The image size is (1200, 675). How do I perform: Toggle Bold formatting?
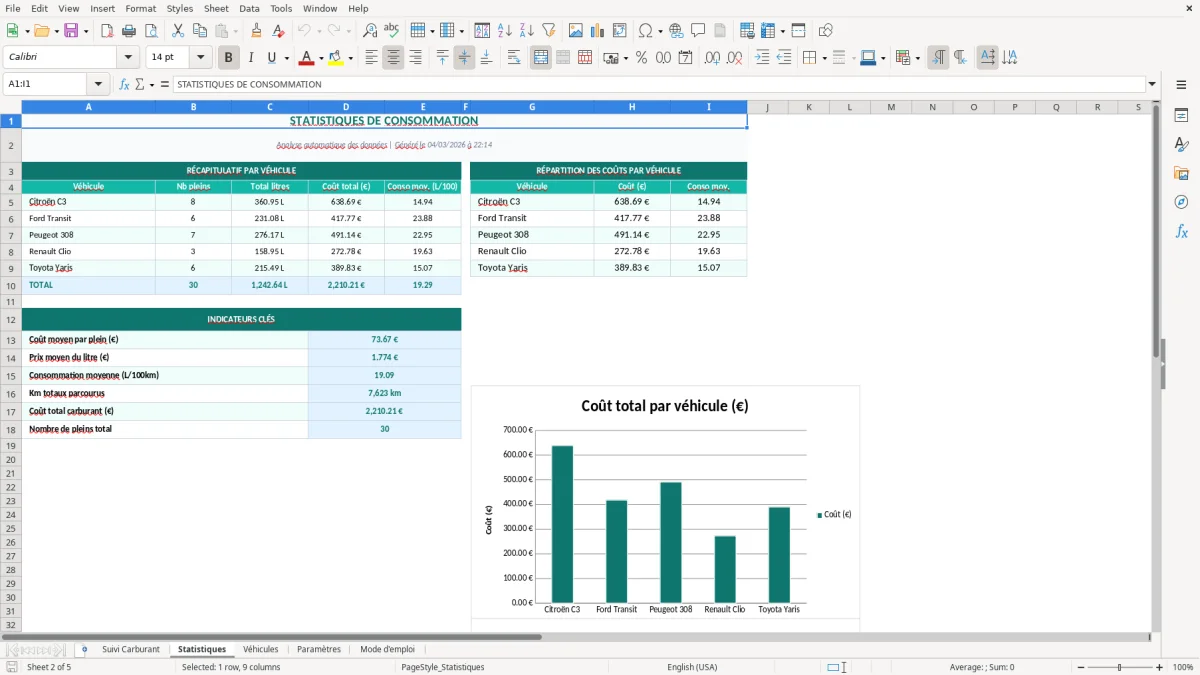pos(229,58)
